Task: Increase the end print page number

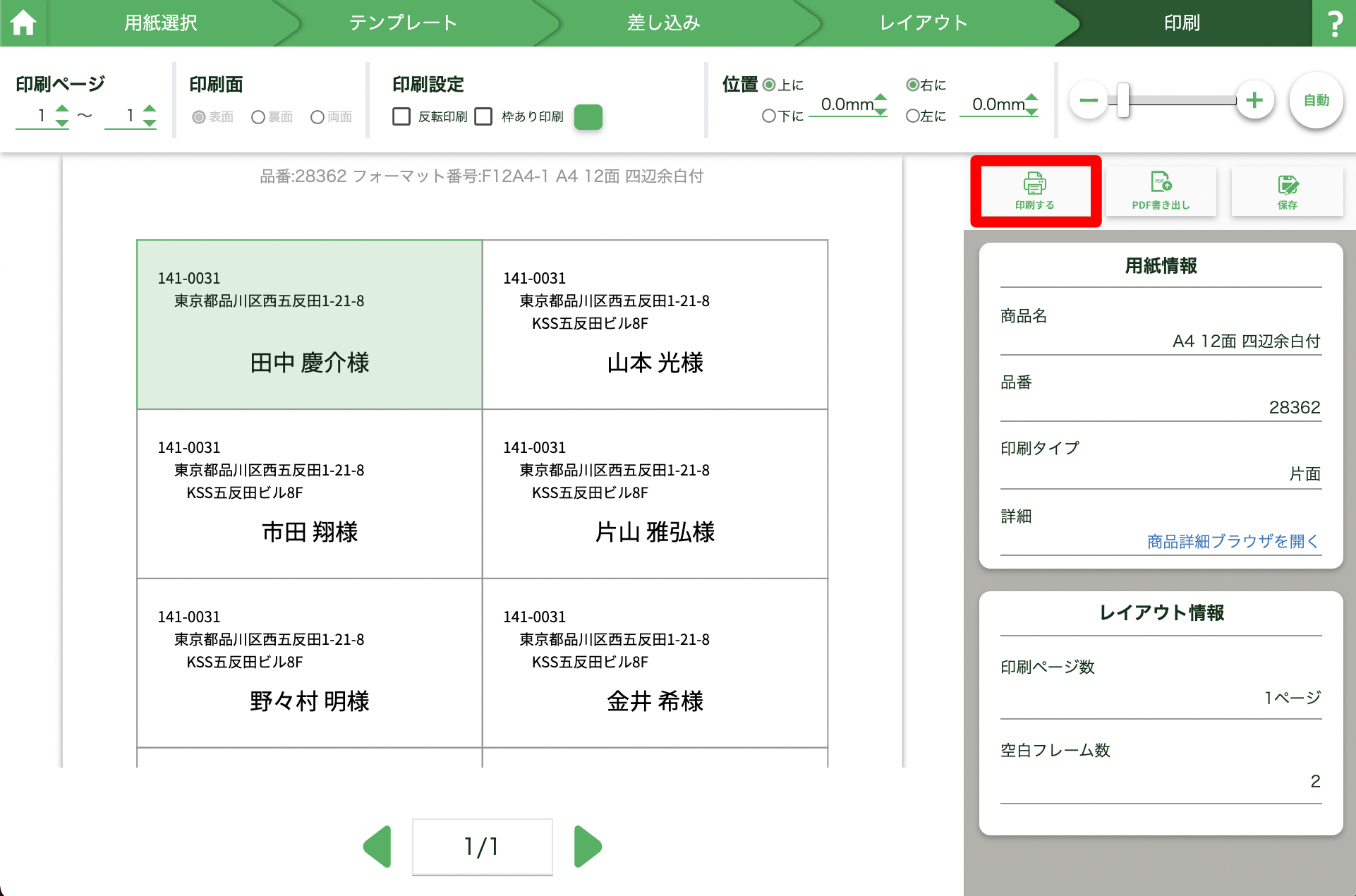Action: pos(150,109)
